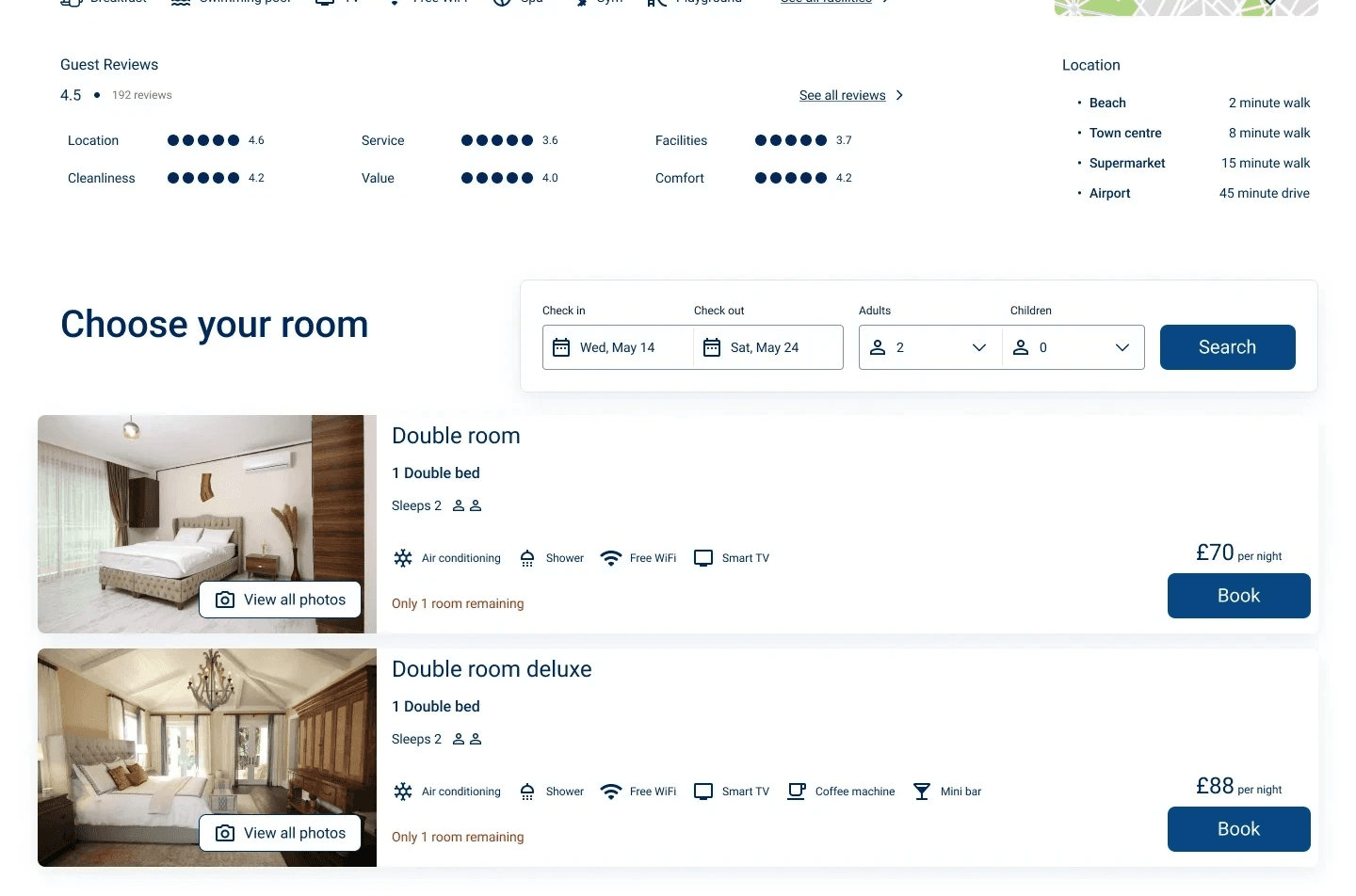This screenshot has height=896, width=1356.
Task: View all photos of the £70 Double room
Action: pos(281,600)
